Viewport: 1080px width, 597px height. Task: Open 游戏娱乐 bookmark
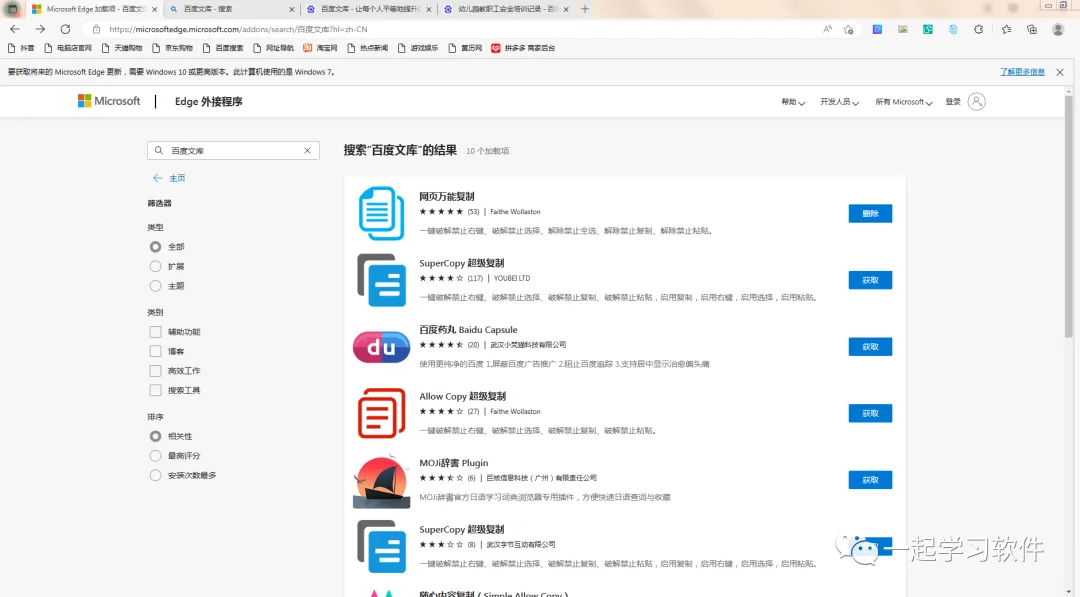pyautogui.click(x=418, y=48)
